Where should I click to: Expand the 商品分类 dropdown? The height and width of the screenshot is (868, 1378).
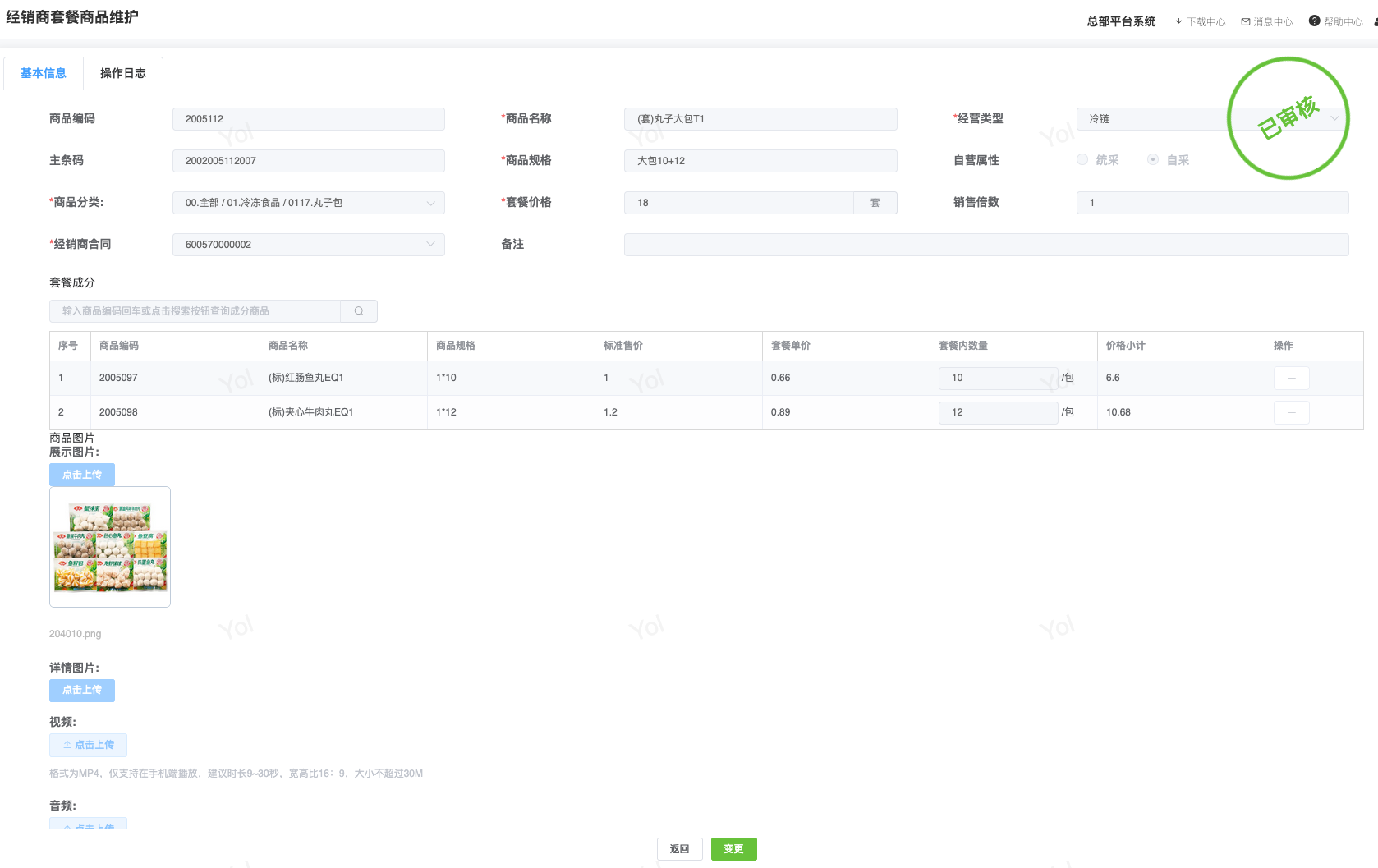pyautogui.click(x=309, y=203)
